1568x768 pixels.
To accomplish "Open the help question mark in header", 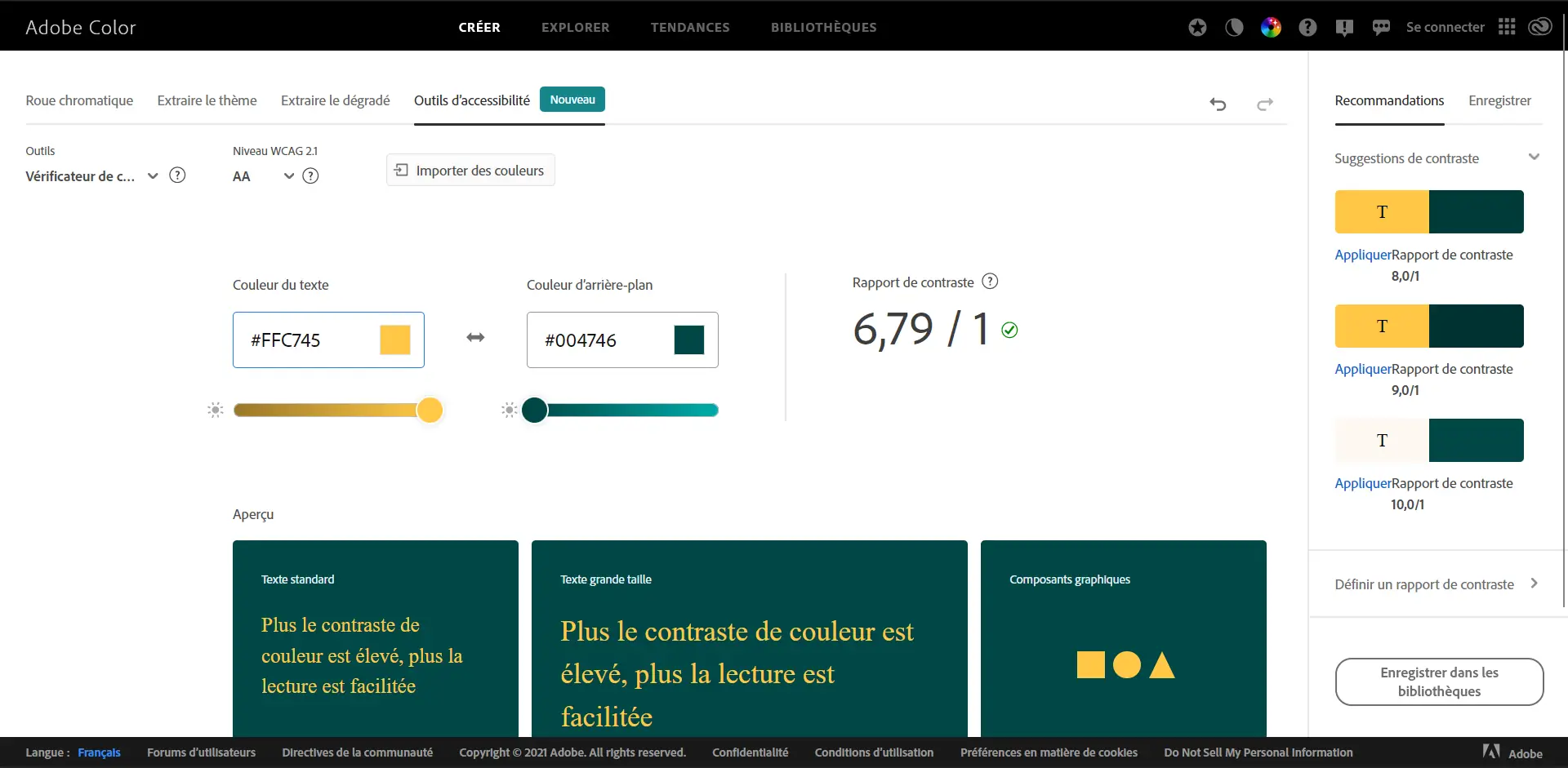I will coord(1307,27).
